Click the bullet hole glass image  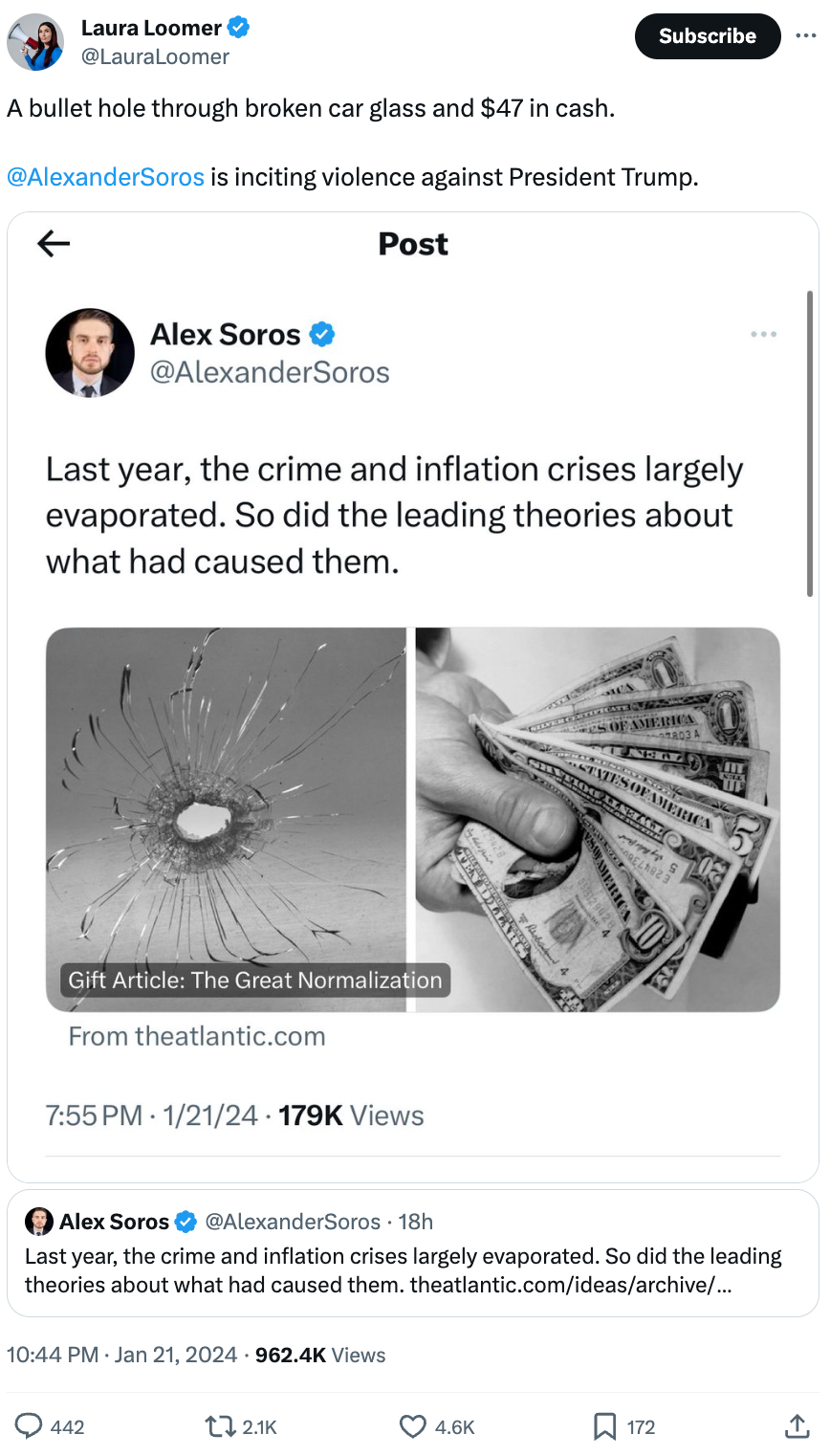[x=226, y=794]
